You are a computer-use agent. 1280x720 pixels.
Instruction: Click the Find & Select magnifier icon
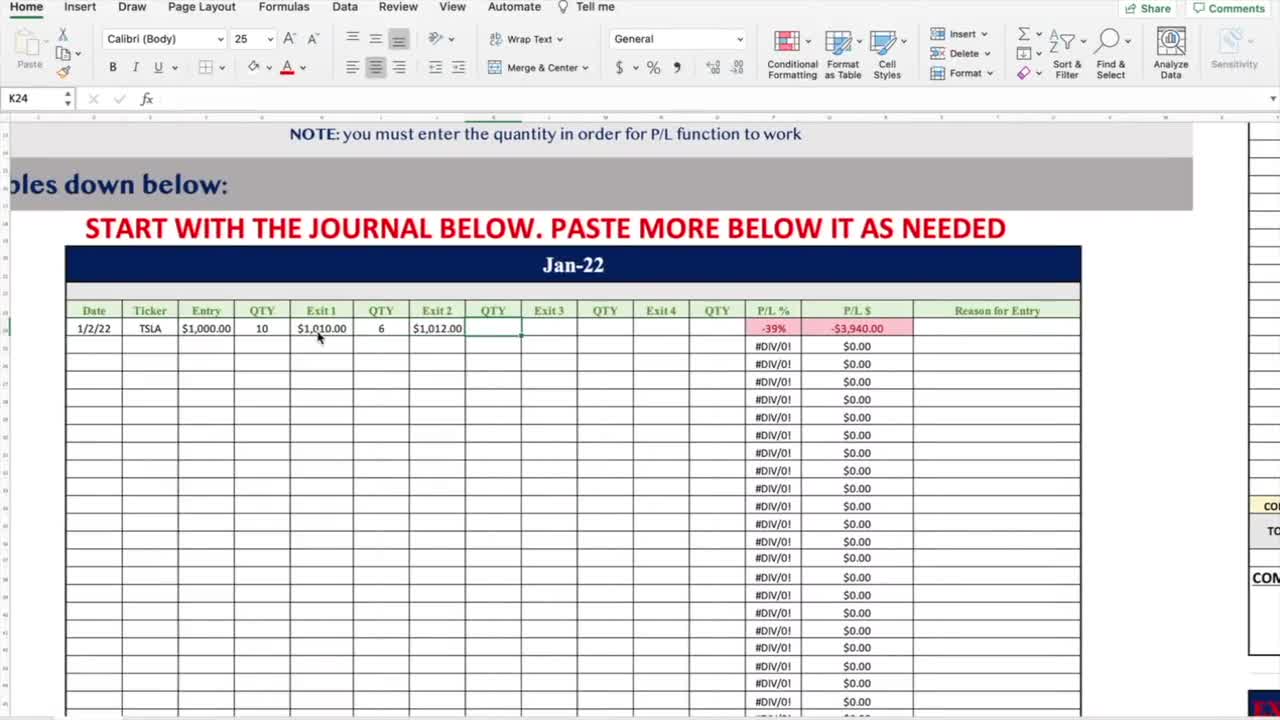point(1108,40)
